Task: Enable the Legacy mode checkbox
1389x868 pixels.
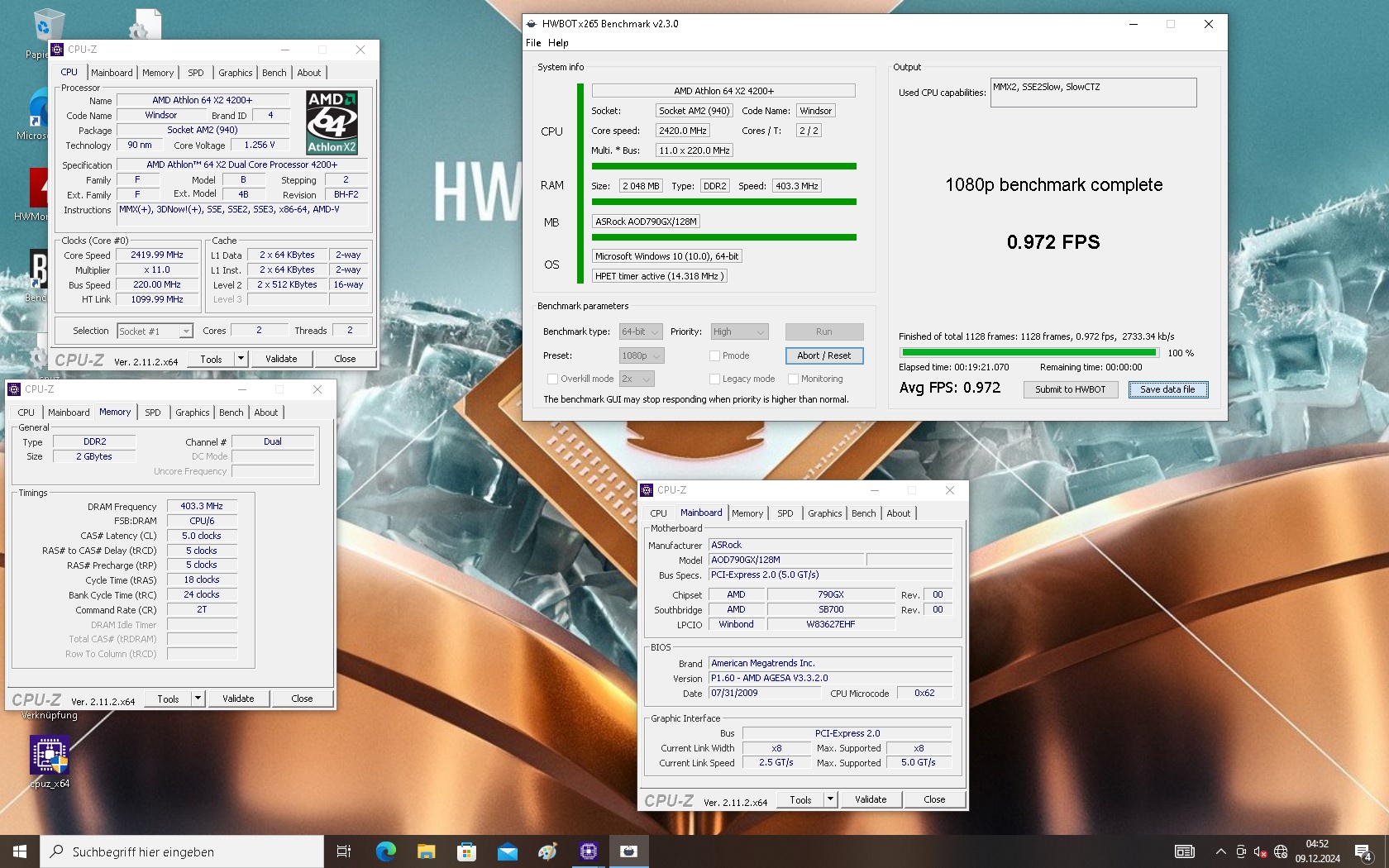Action: [x=714, y=379]
